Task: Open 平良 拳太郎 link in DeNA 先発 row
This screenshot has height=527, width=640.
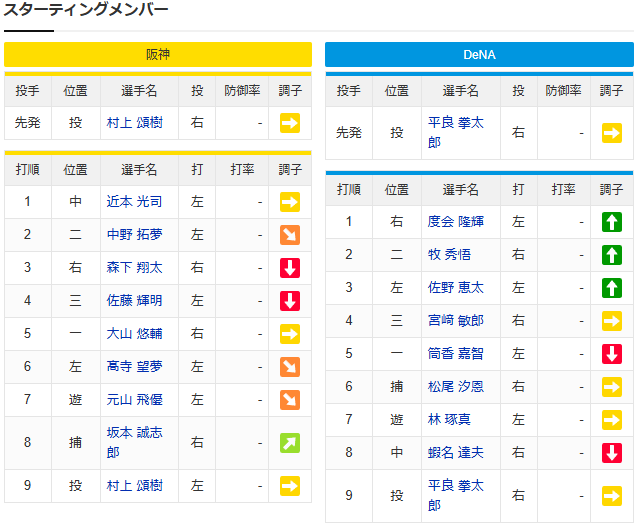Action: [x=456, y=133]
